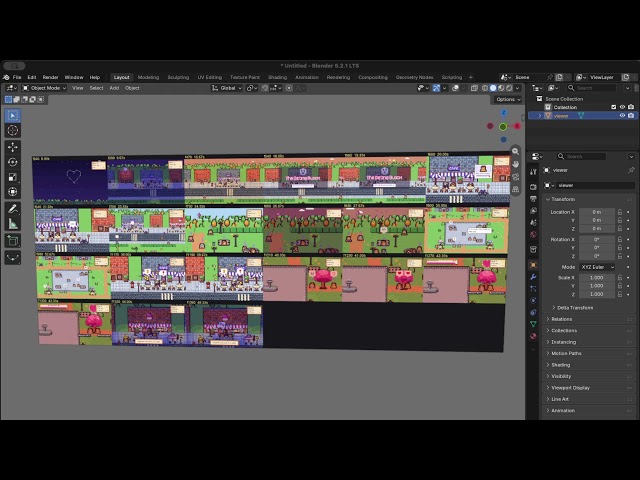This screenshot has height=480, width=640.
Task: Open the Material properties tab
Action: tap(533, 336)
